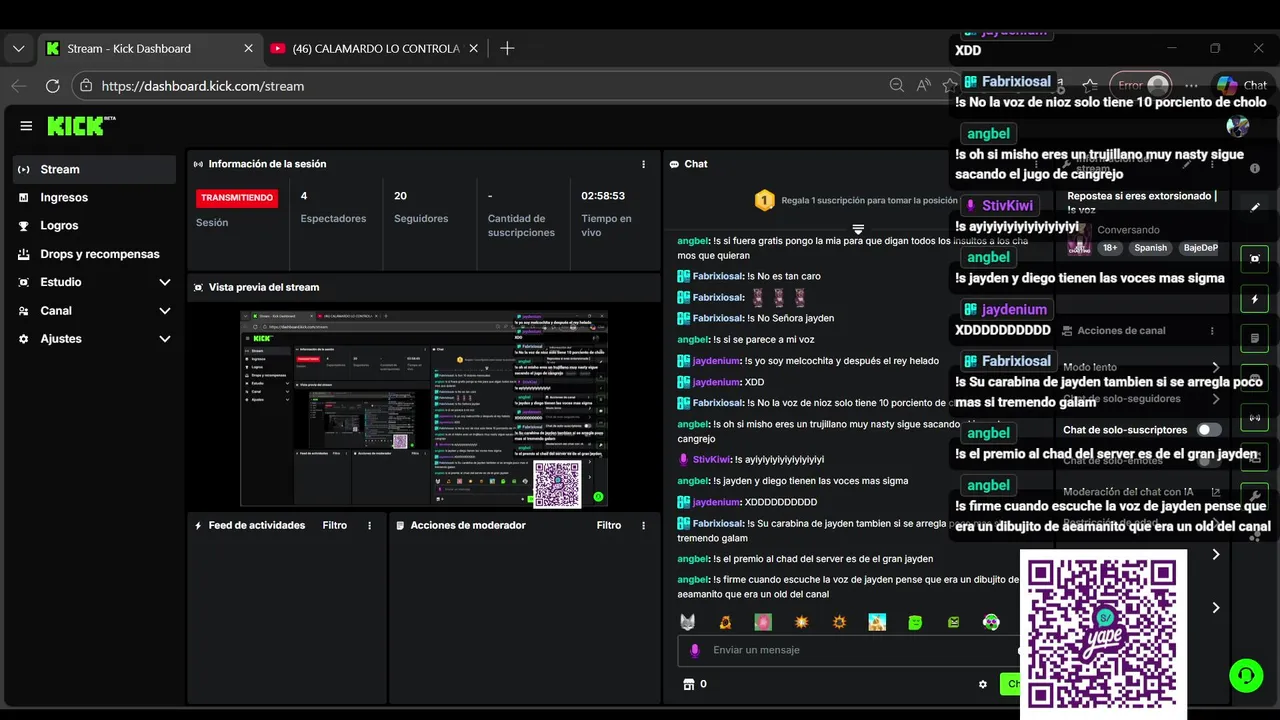Viewport: 1280px width, 720px height.
Task: Click the lightning bolt icon in the right strip
Action: (x=1255, y=299)
